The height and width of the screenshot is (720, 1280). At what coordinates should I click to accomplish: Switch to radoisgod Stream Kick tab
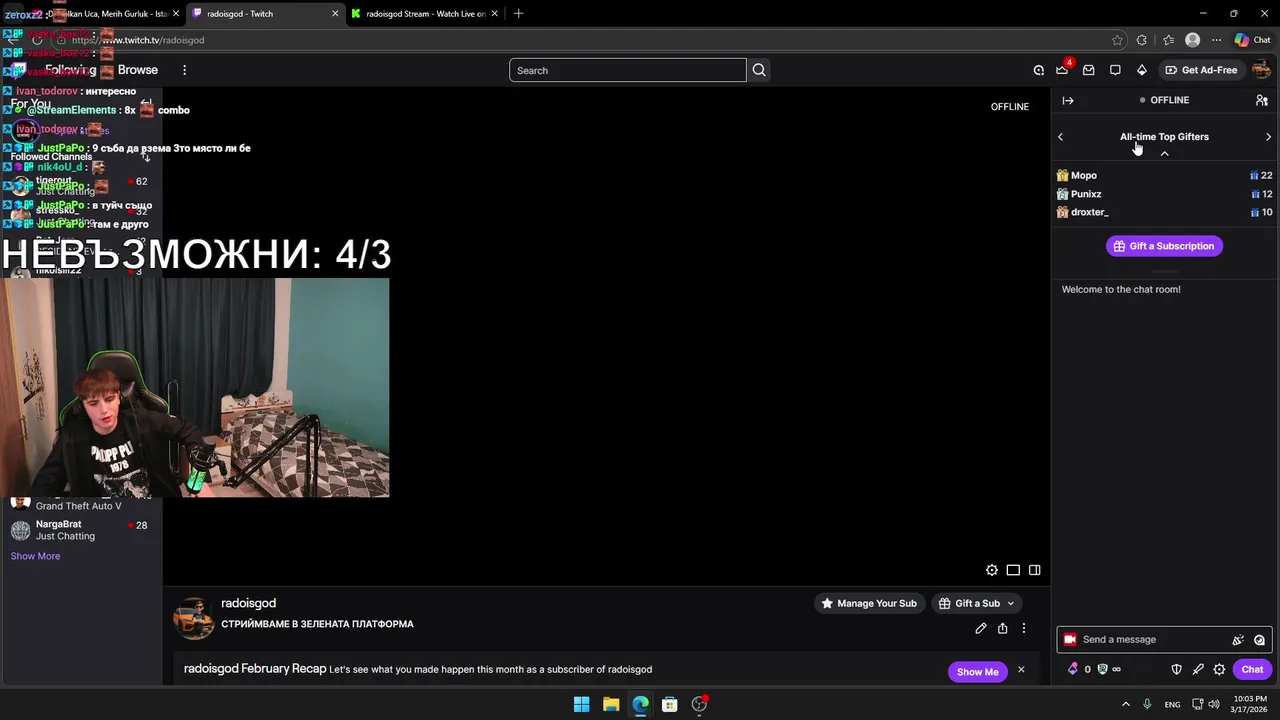[424, 14]
